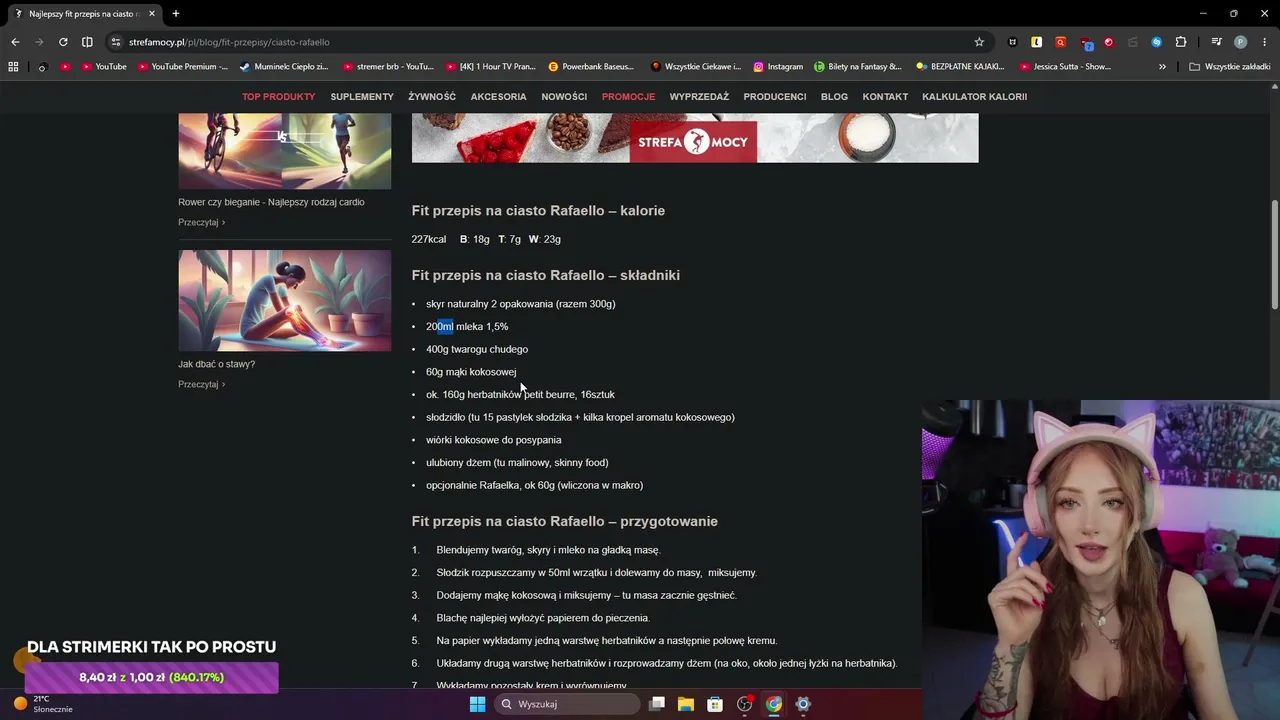
Task: Open YouTube bookmark
Action: (x=104, y=67)
